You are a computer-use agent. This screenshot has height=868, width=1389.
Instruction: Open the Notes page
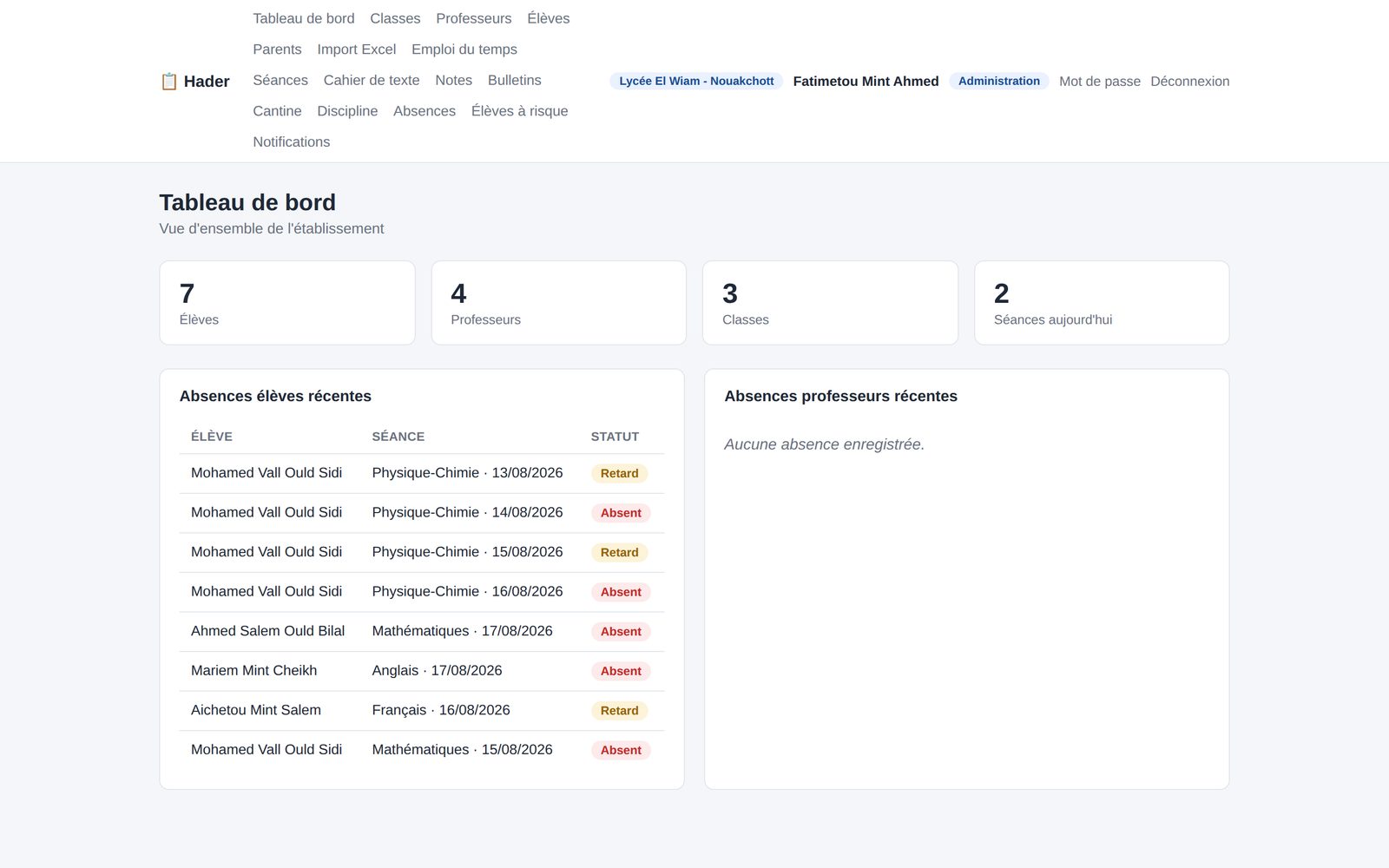point(454,80)
